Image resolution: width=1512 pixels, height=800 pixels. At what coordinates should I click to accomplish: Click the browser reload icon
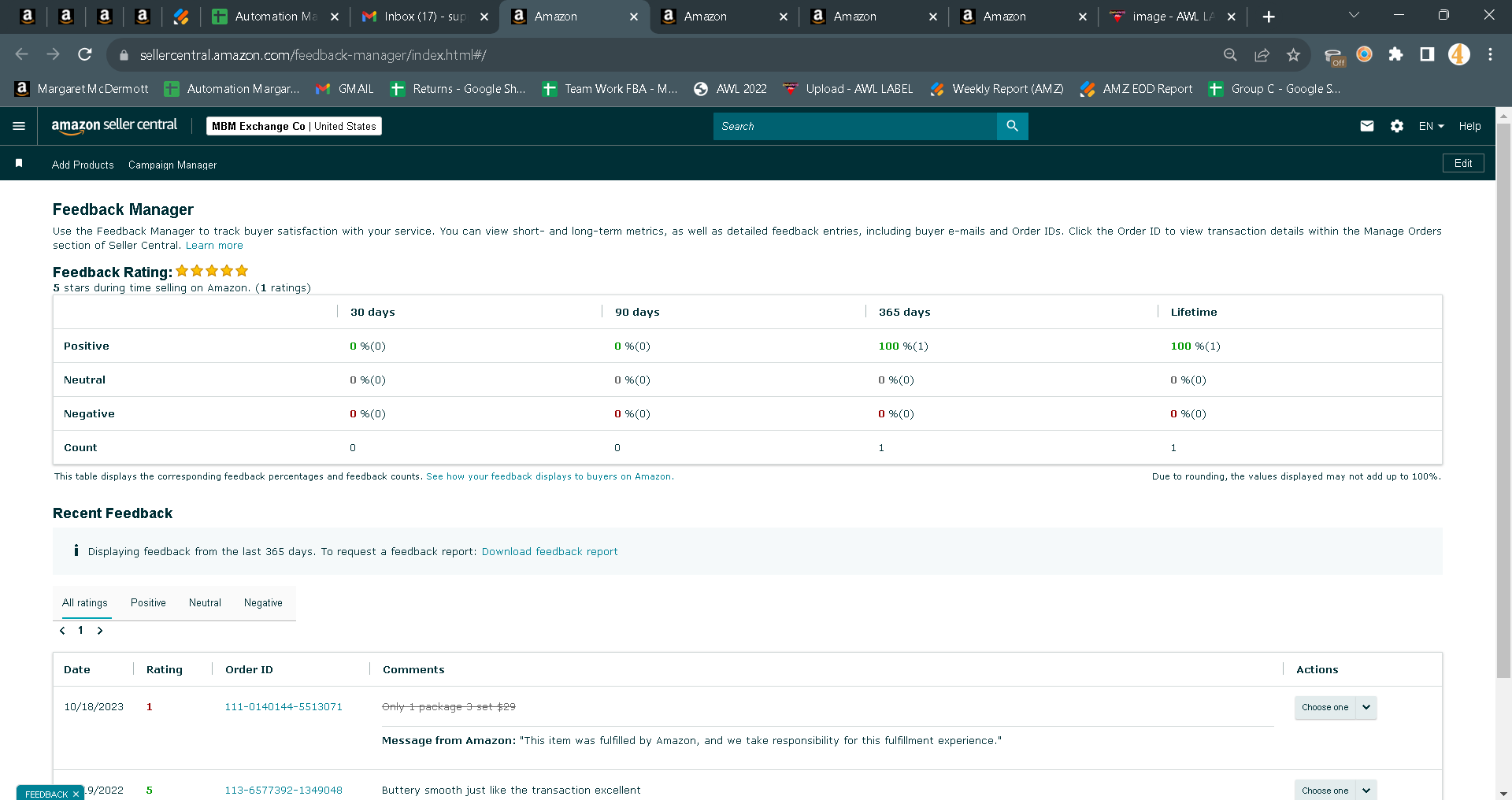pos(85,54)
